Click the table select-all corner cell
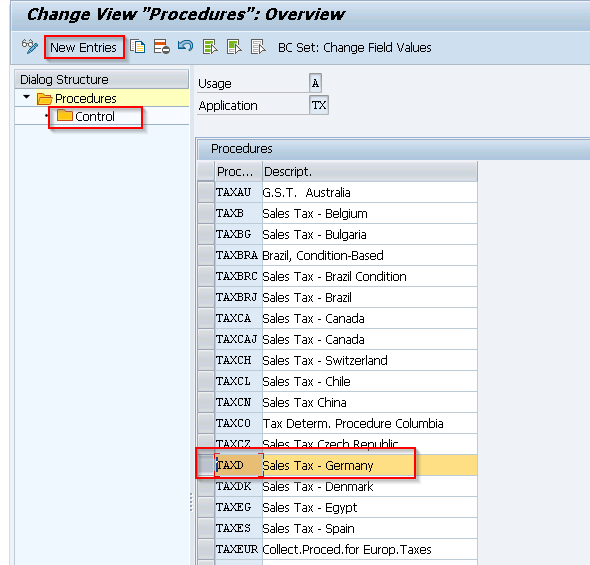Screen dimensions: 590x565 (x=206, y=172)
